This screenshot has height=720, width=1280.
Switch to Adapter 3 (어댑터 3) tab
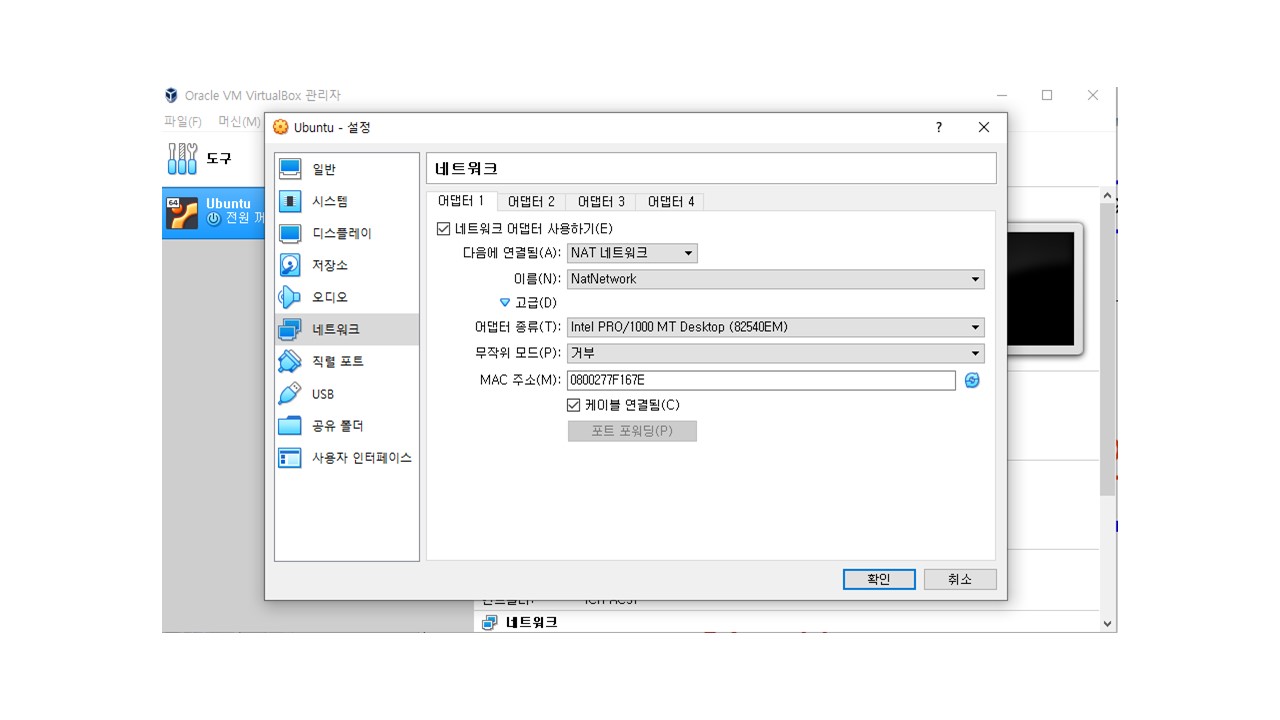[601, 202]
